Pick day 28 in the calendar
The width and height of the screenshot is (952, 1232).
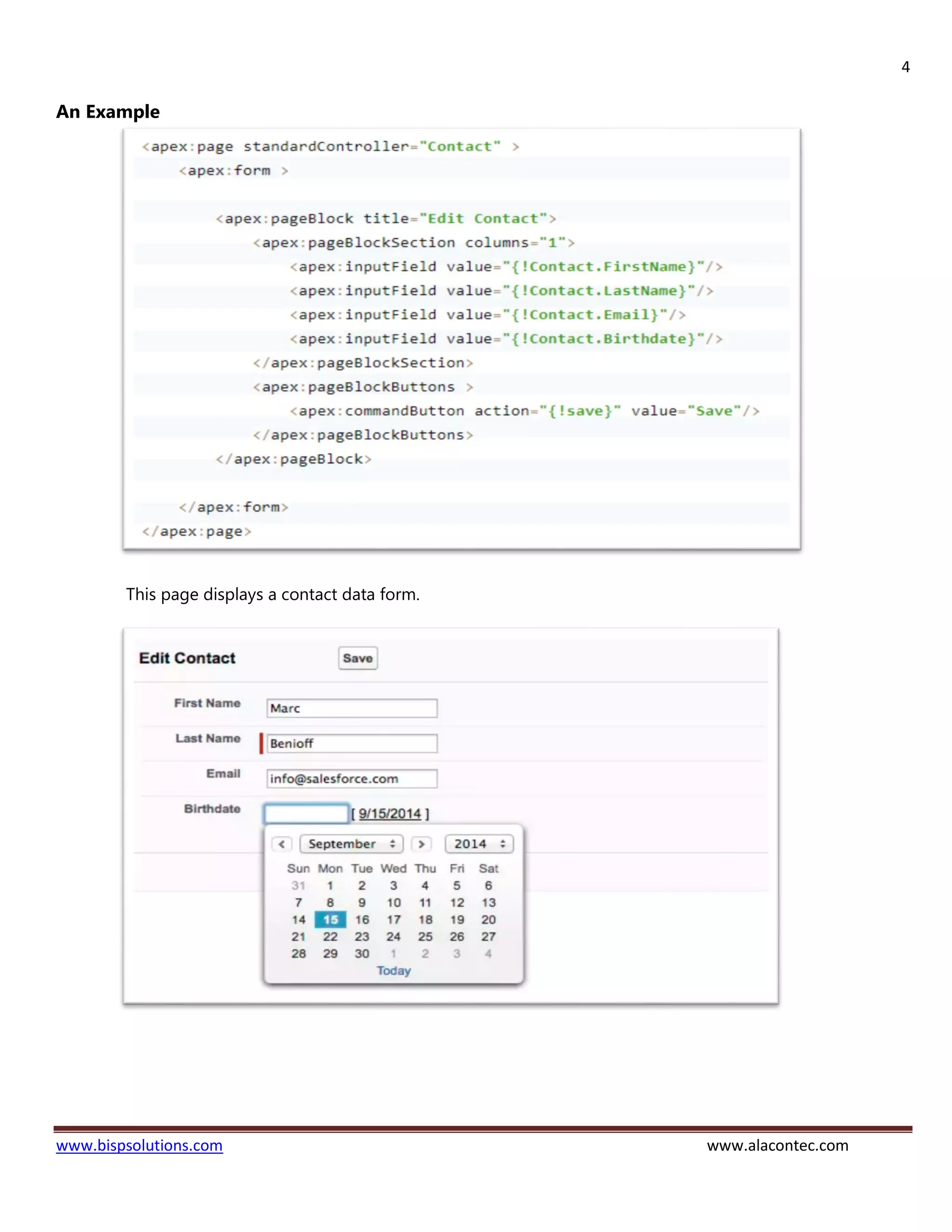(x=298, y=954)
